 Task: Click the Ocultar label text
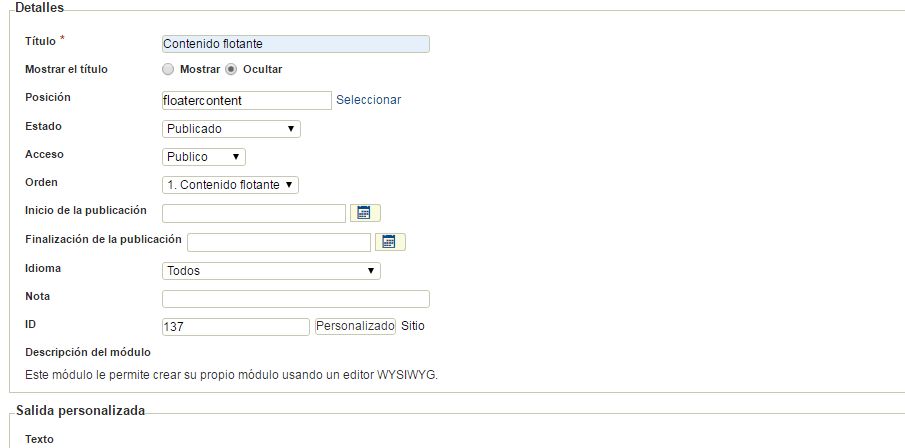coord(263,69)
